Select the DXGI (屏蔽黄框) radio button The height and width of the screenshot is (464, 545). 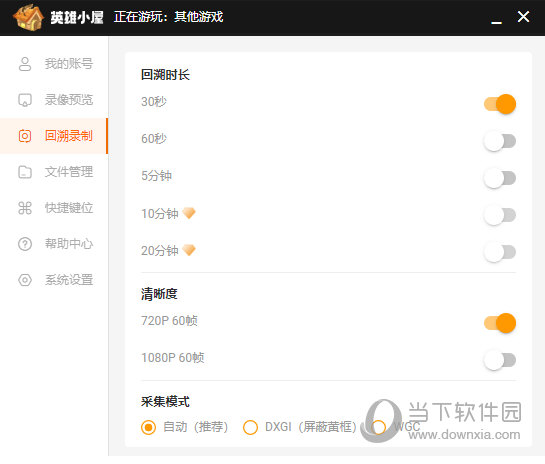250,427
